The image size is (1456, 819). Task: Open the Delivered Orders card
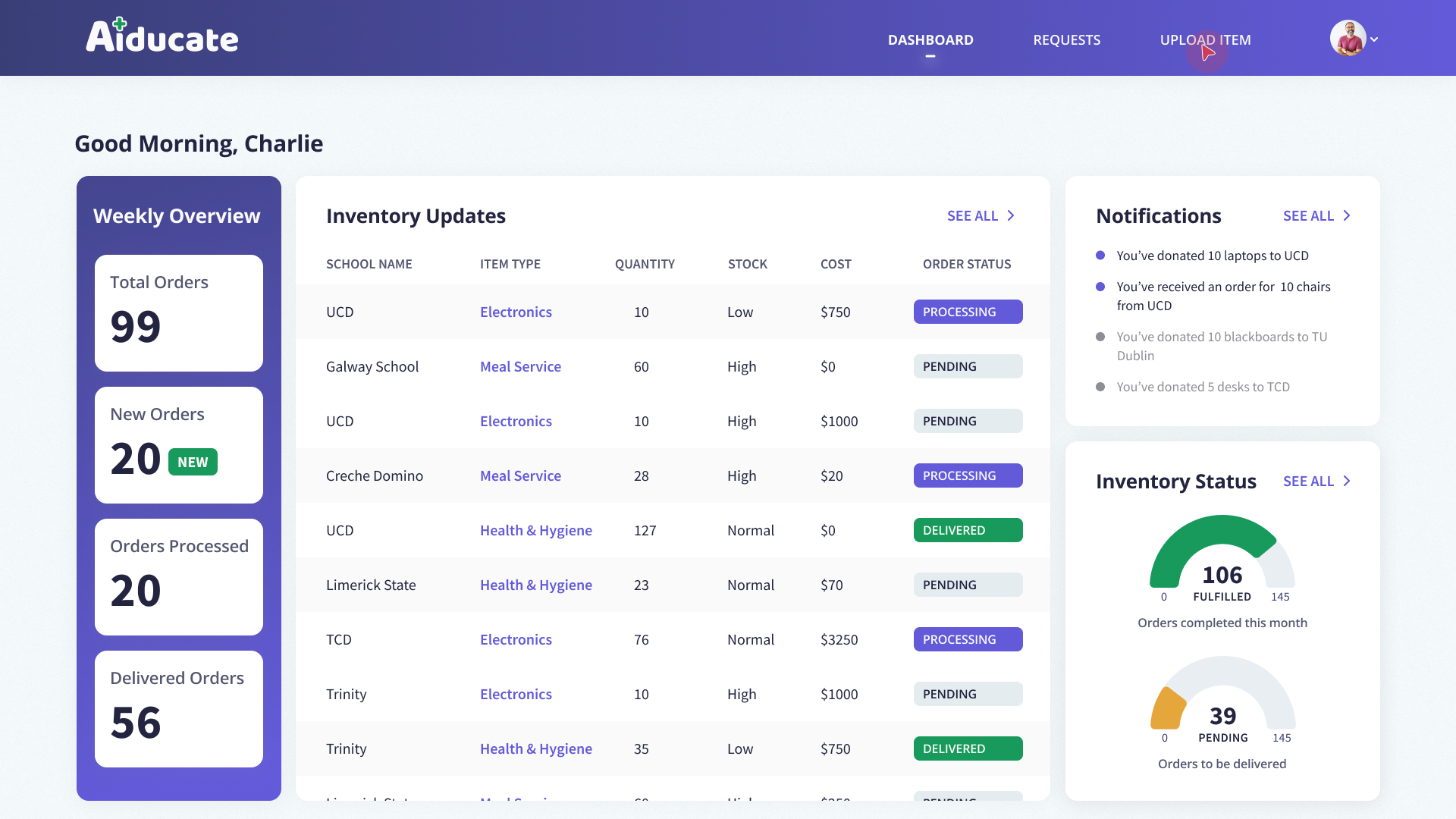(x=179, y=709)
